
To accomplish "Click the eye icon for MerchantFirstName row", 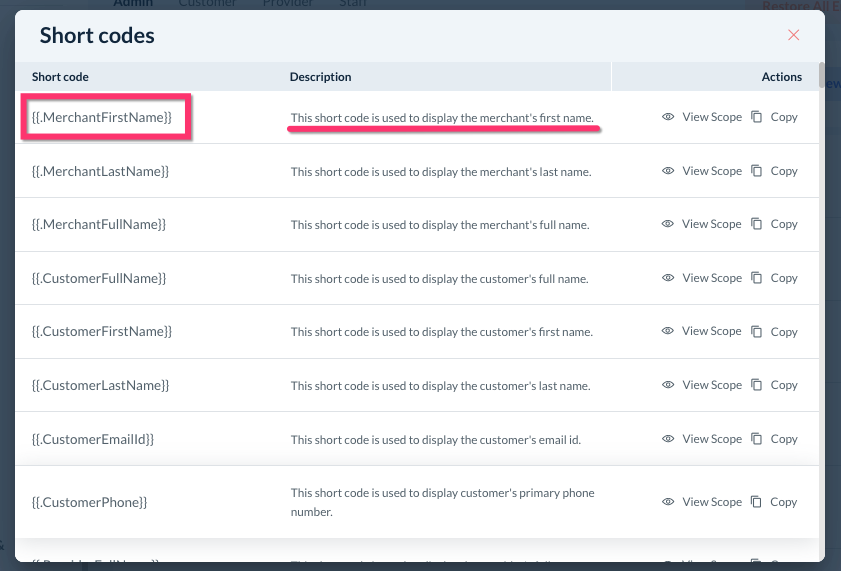I will 668,117.
